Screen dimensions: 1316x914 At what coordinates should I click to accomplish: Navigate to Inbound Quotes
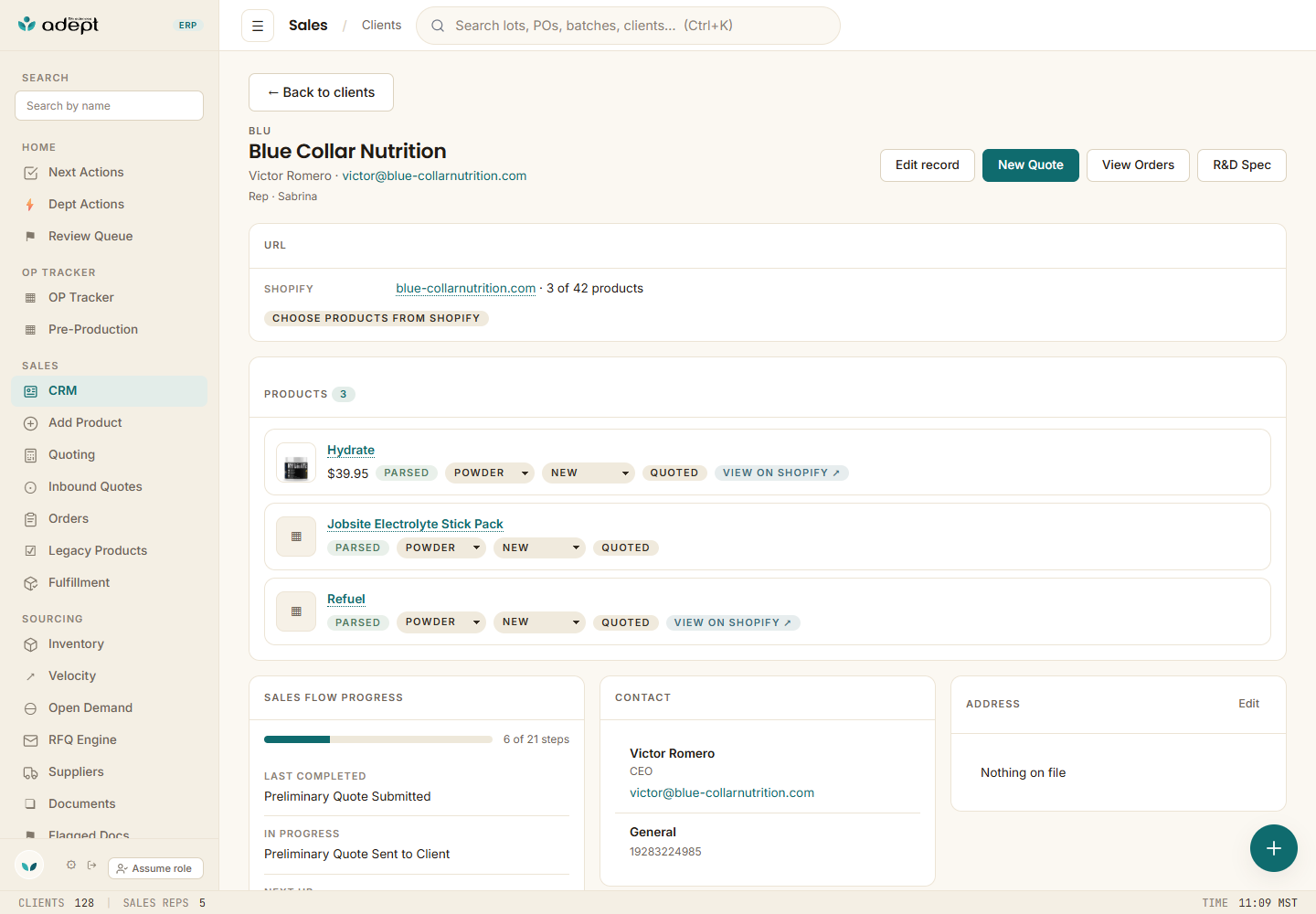coord(110,487)
